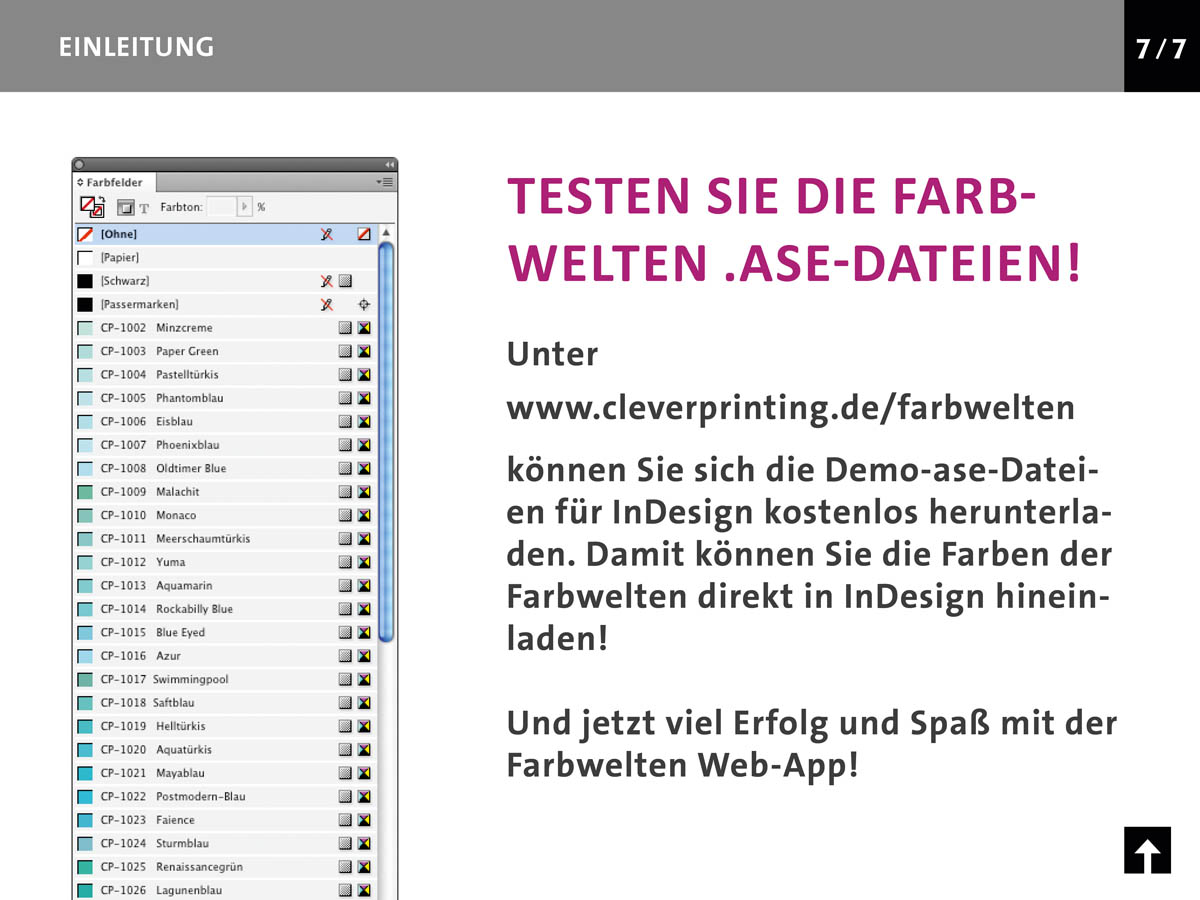This screenshot has height=900, width=1200.
Task: Select the CP-1023 Faience entry
Action: pos(226,820)
